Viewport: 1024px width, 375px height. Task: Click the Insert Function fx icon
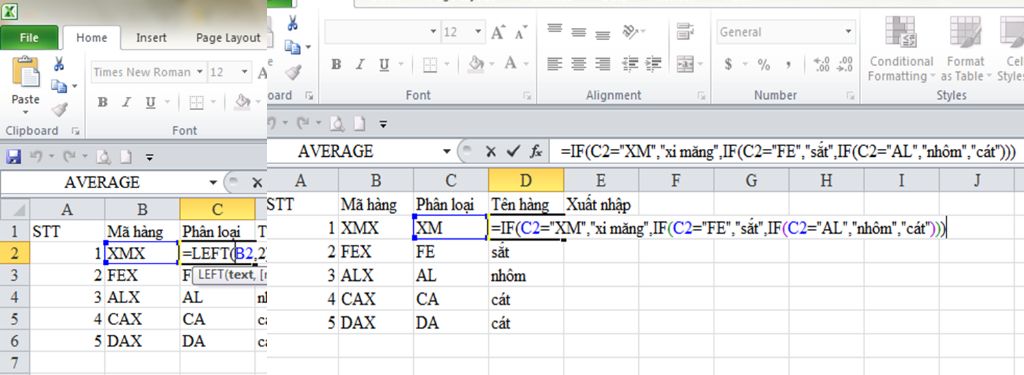536,152
